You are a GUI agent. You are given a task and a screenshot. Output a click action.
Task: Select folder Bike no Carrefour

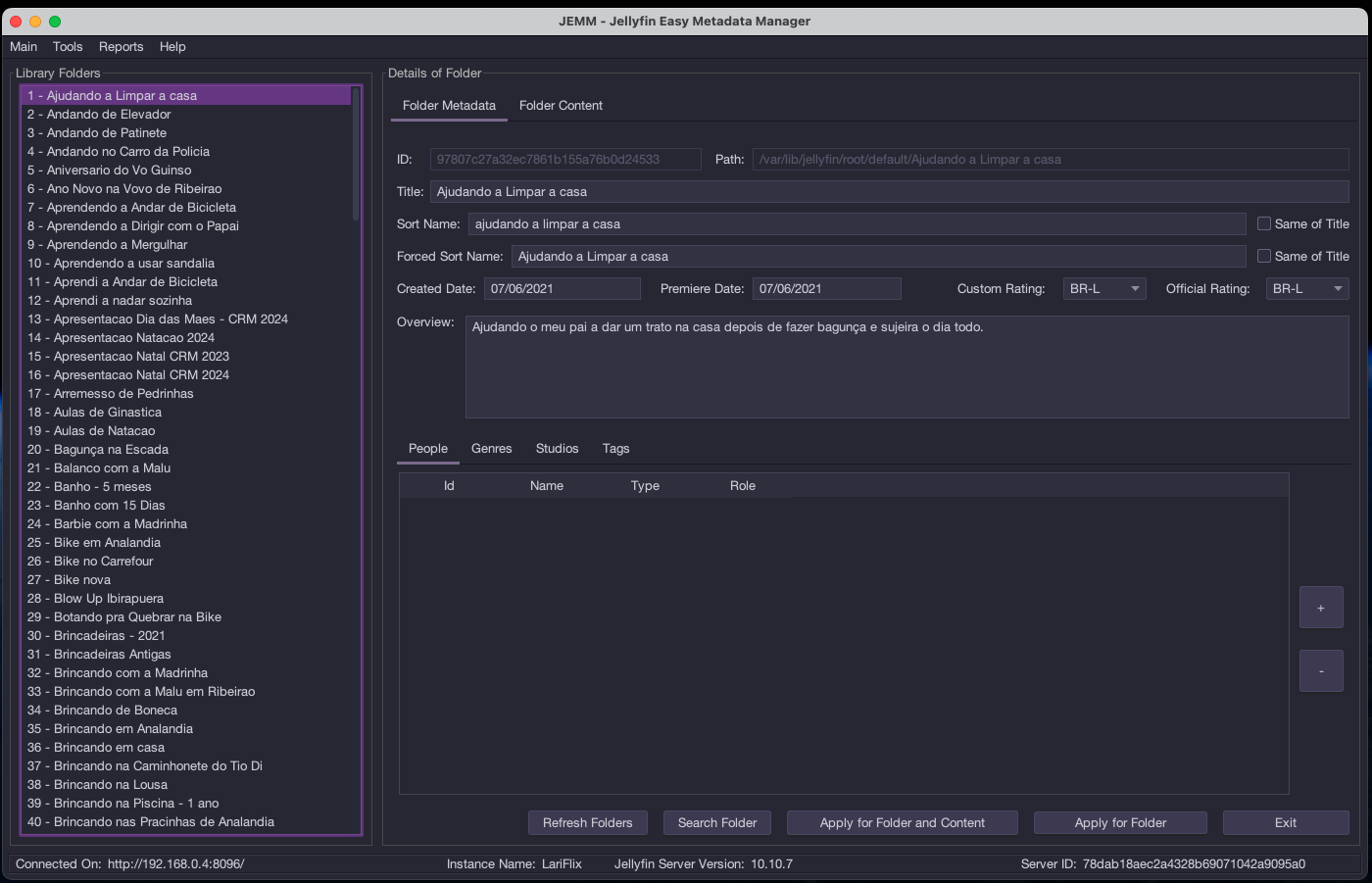point(104,562)
